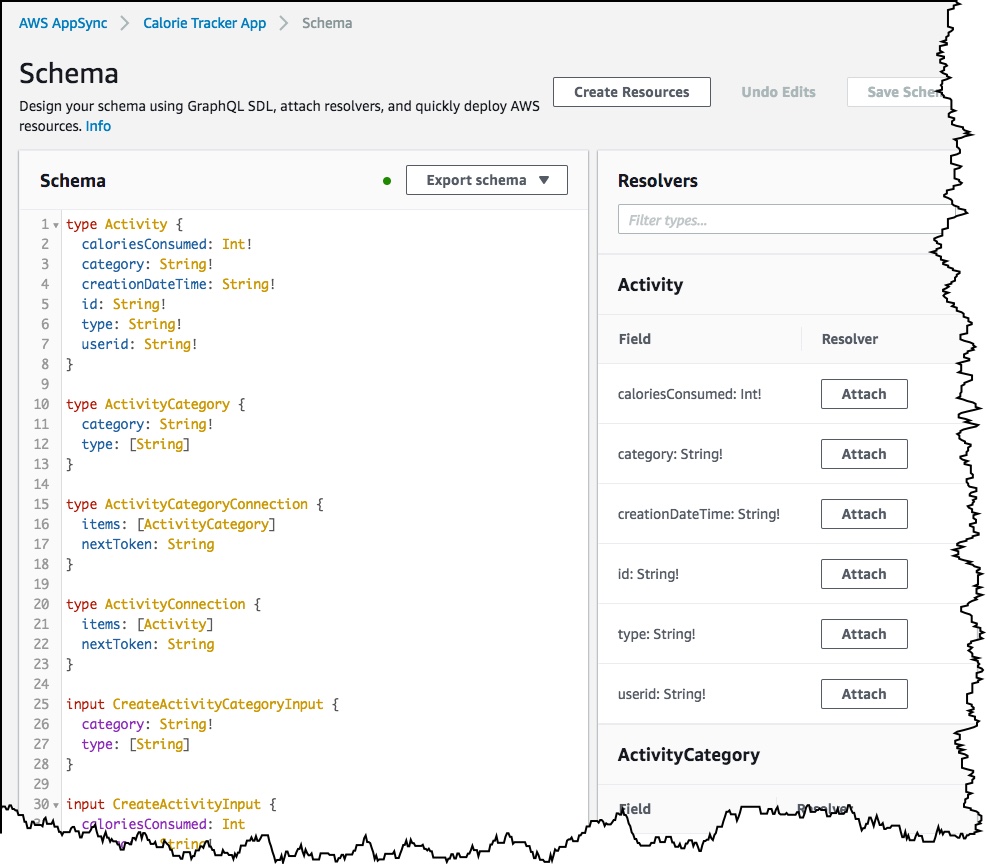Click the green schema status dot
This screenshot has height=864, width=987.
pyautogui.click(x=387, y=181)
